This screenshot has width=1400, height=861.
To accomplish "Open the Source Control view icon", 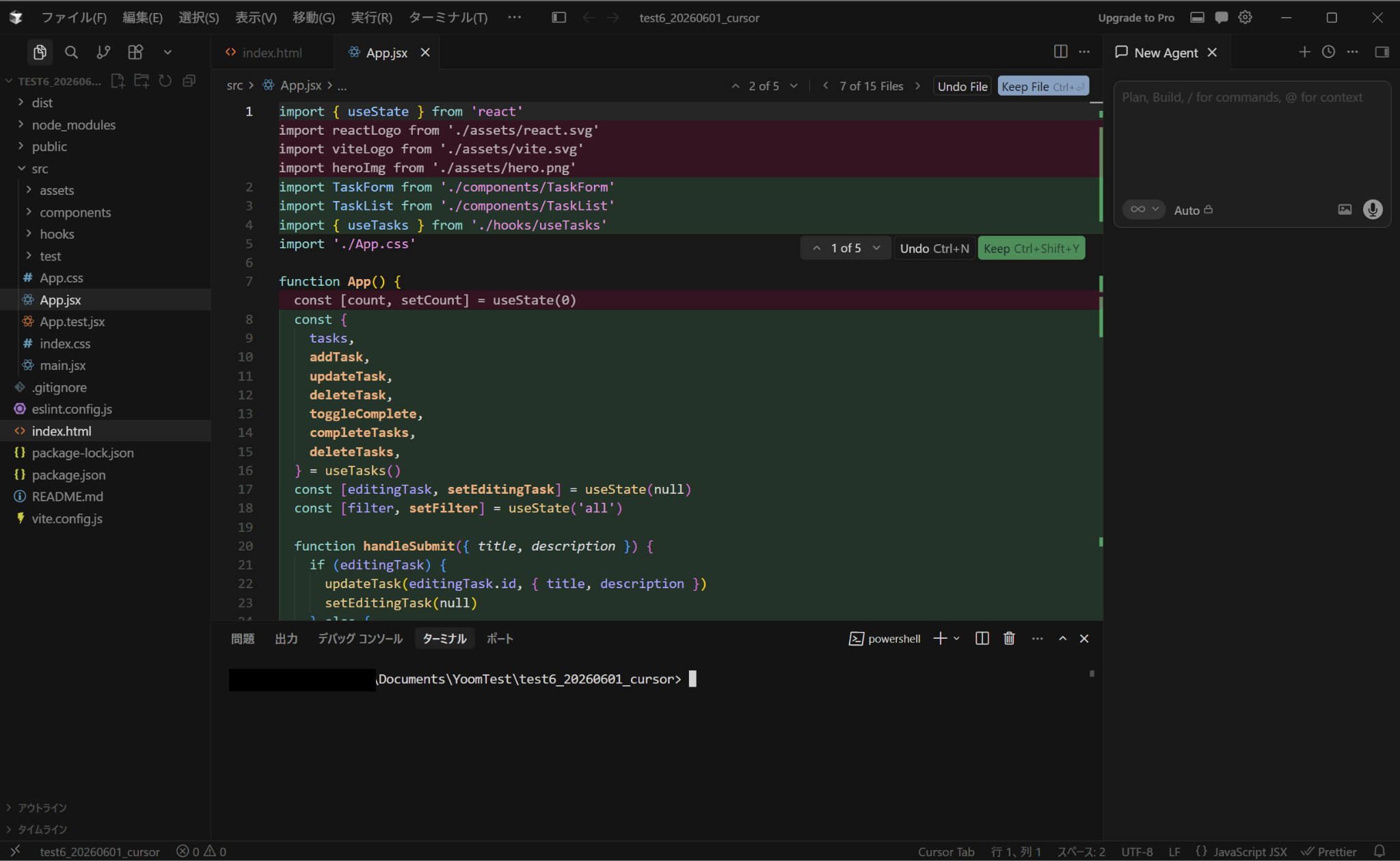I will pyautogui.click(x=103, y=52).
